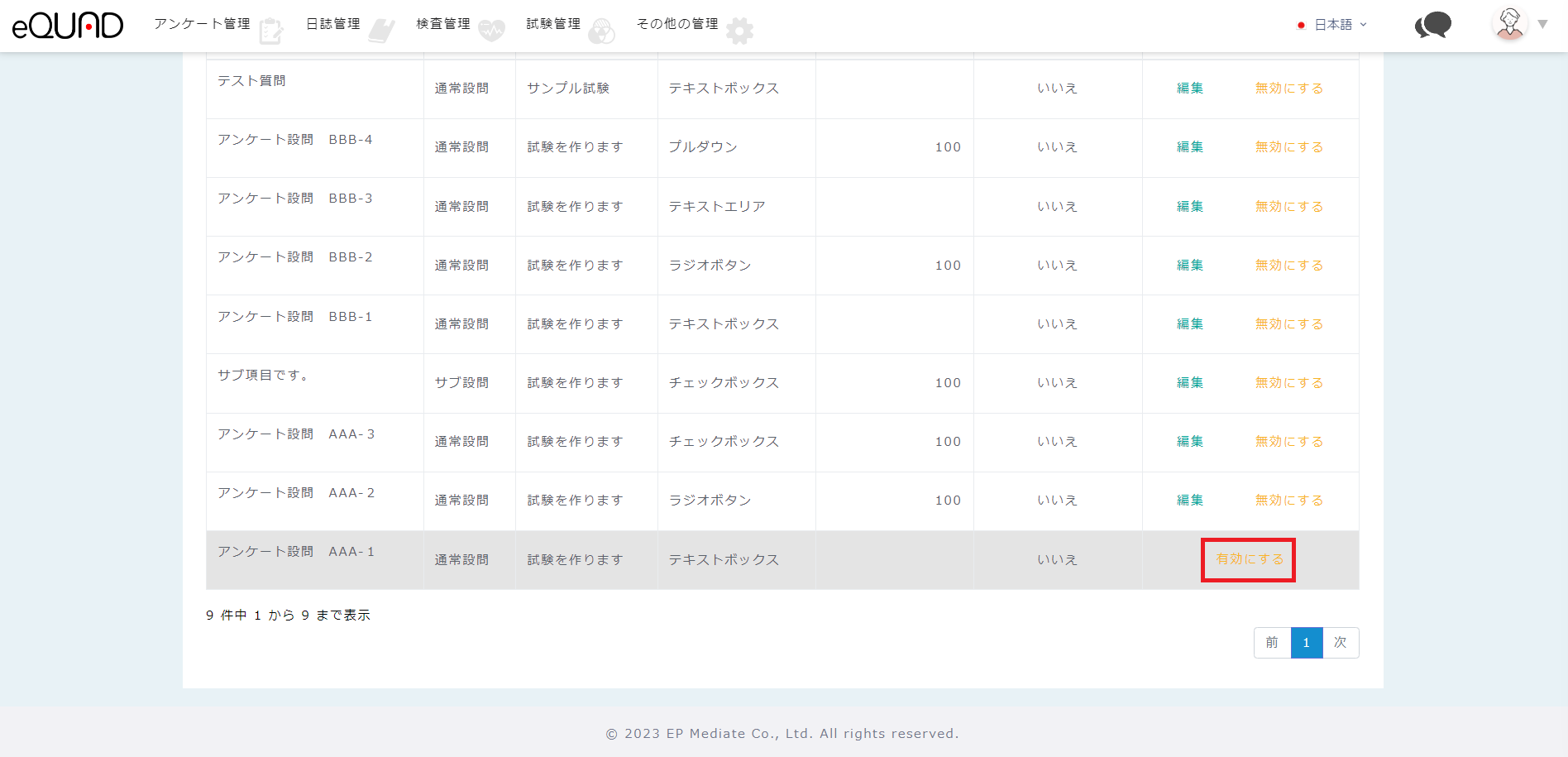Open the chat speech bubbles icon
This screenshot has width=1568, height=757.
[x=1432, y=25]
